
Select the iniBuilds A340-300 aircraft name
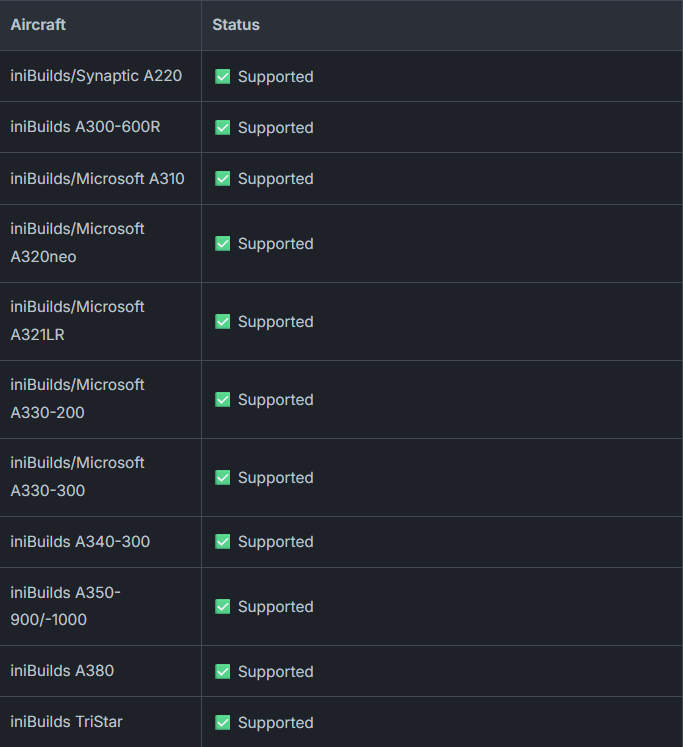pos(80,542)
